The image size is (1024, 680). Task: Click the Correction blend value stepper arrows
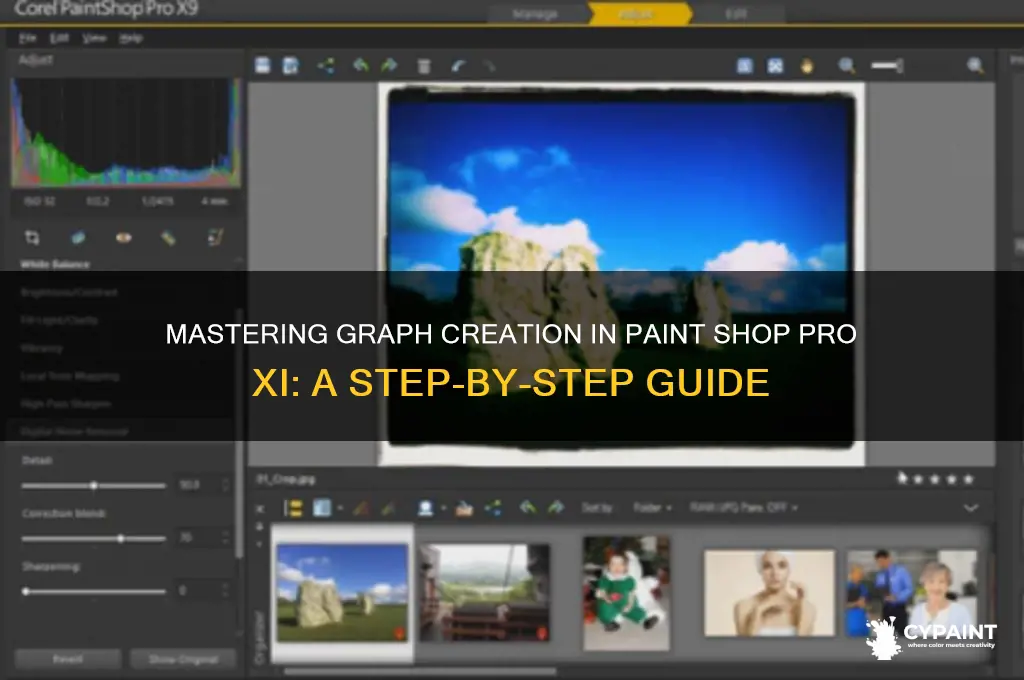pos(225,538)
